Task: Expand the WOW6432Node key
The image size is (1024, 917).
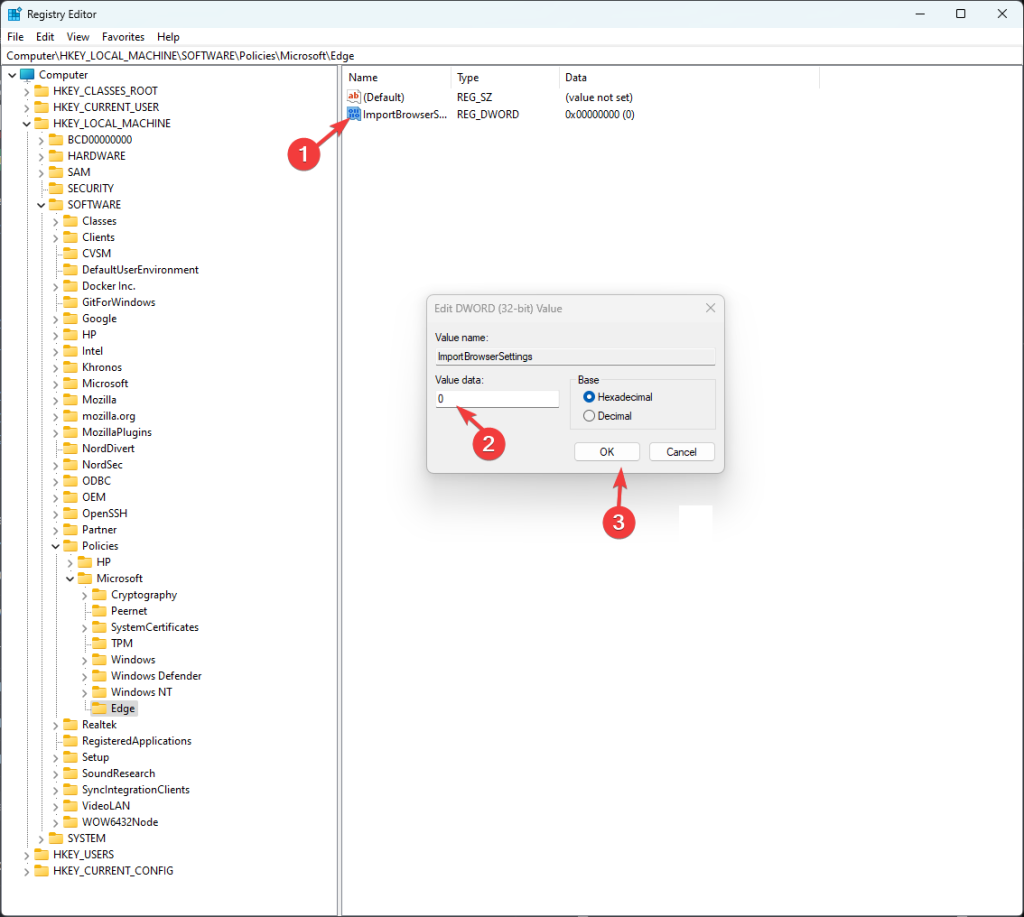Action: (56, 822)
